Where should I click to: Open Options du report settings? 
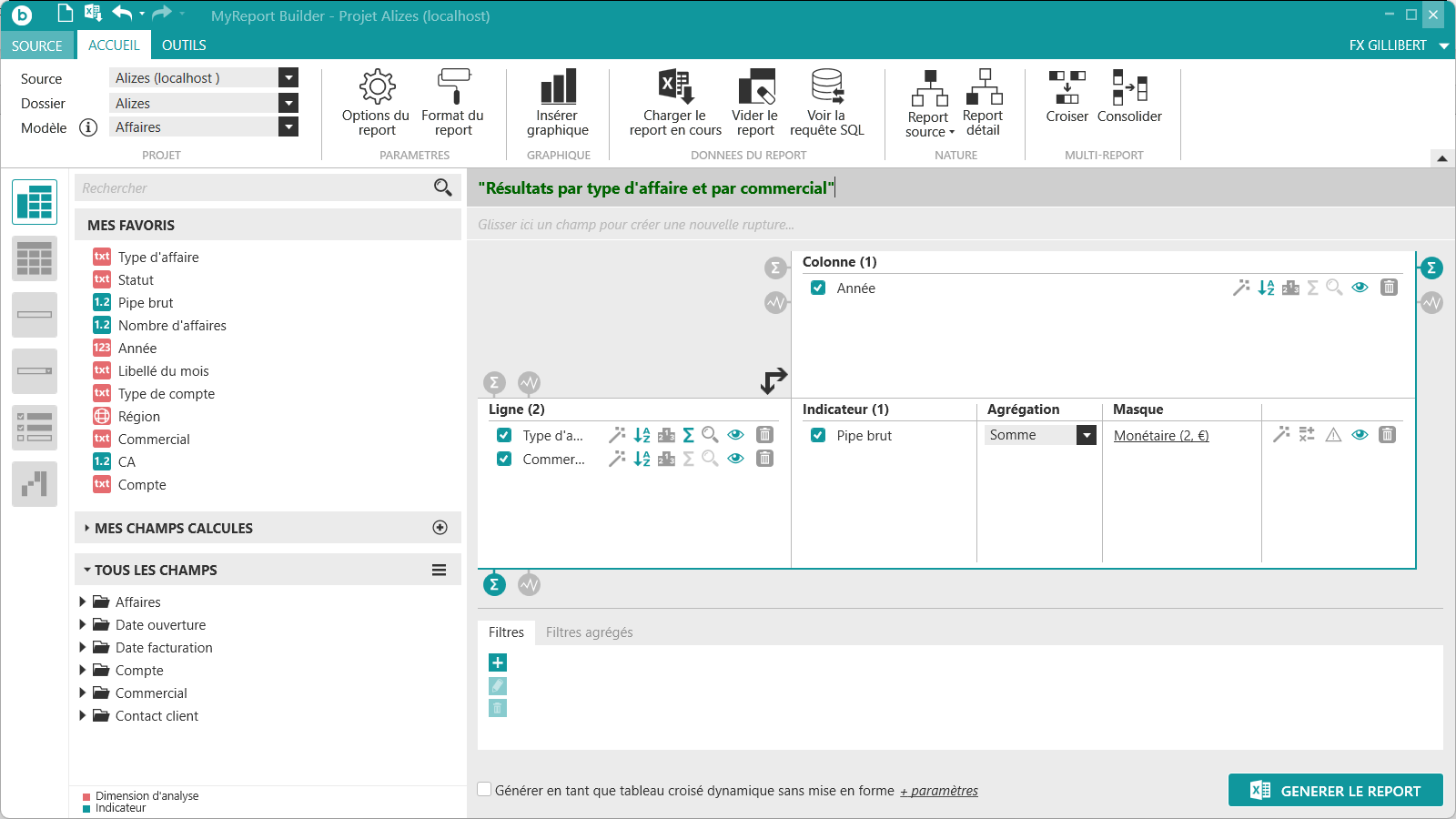coord(376,102)
